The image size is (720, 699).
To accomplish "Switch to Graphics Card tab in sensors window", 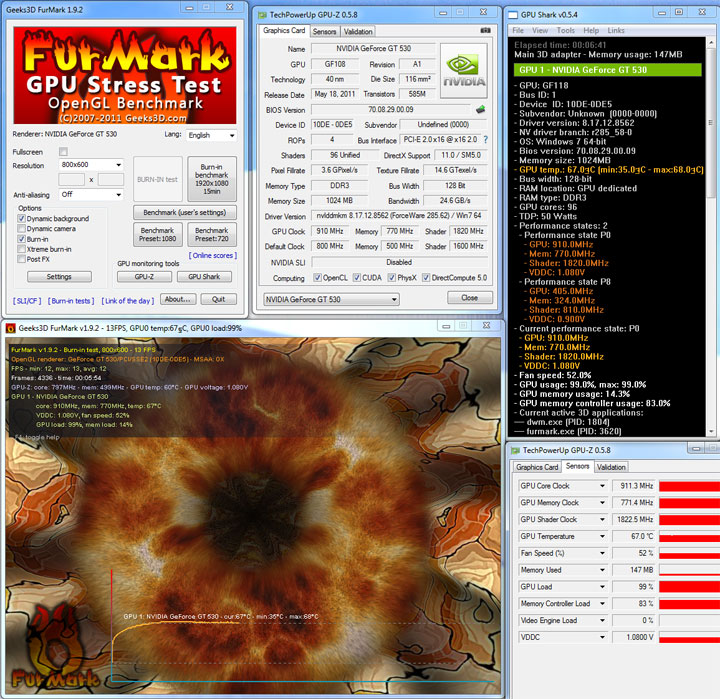I will [537, 467].
